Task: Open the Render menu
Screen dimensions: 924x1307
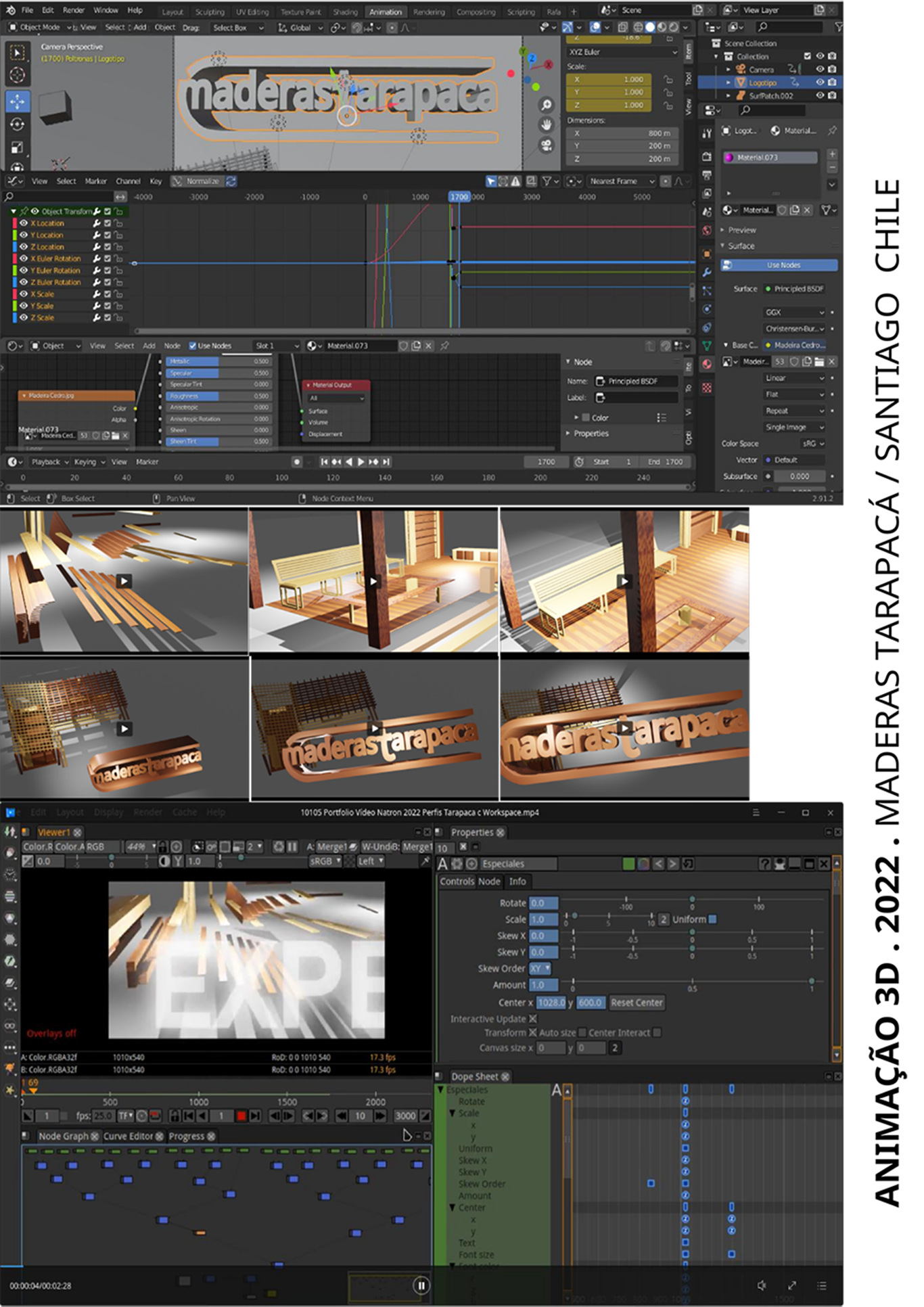Action: 74,10
